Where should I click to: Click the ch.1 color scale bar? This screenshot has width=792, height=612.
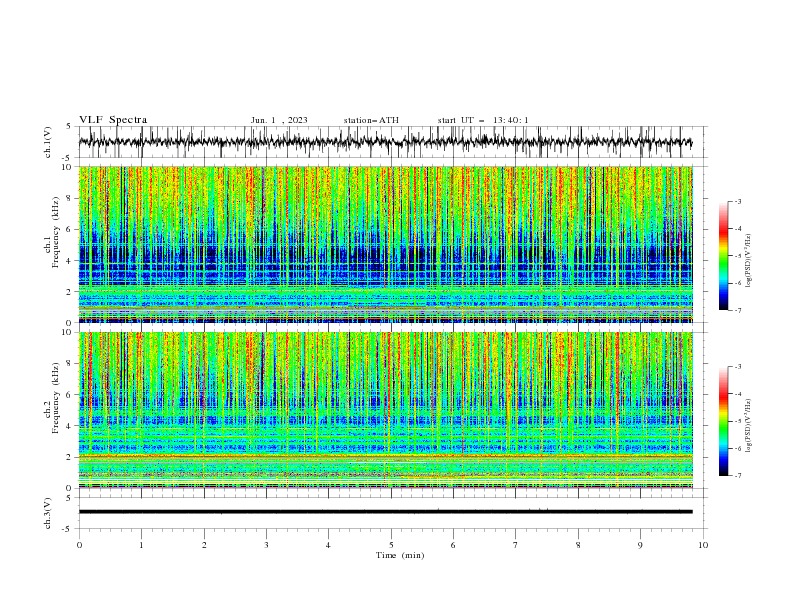(x=723, y=256)
